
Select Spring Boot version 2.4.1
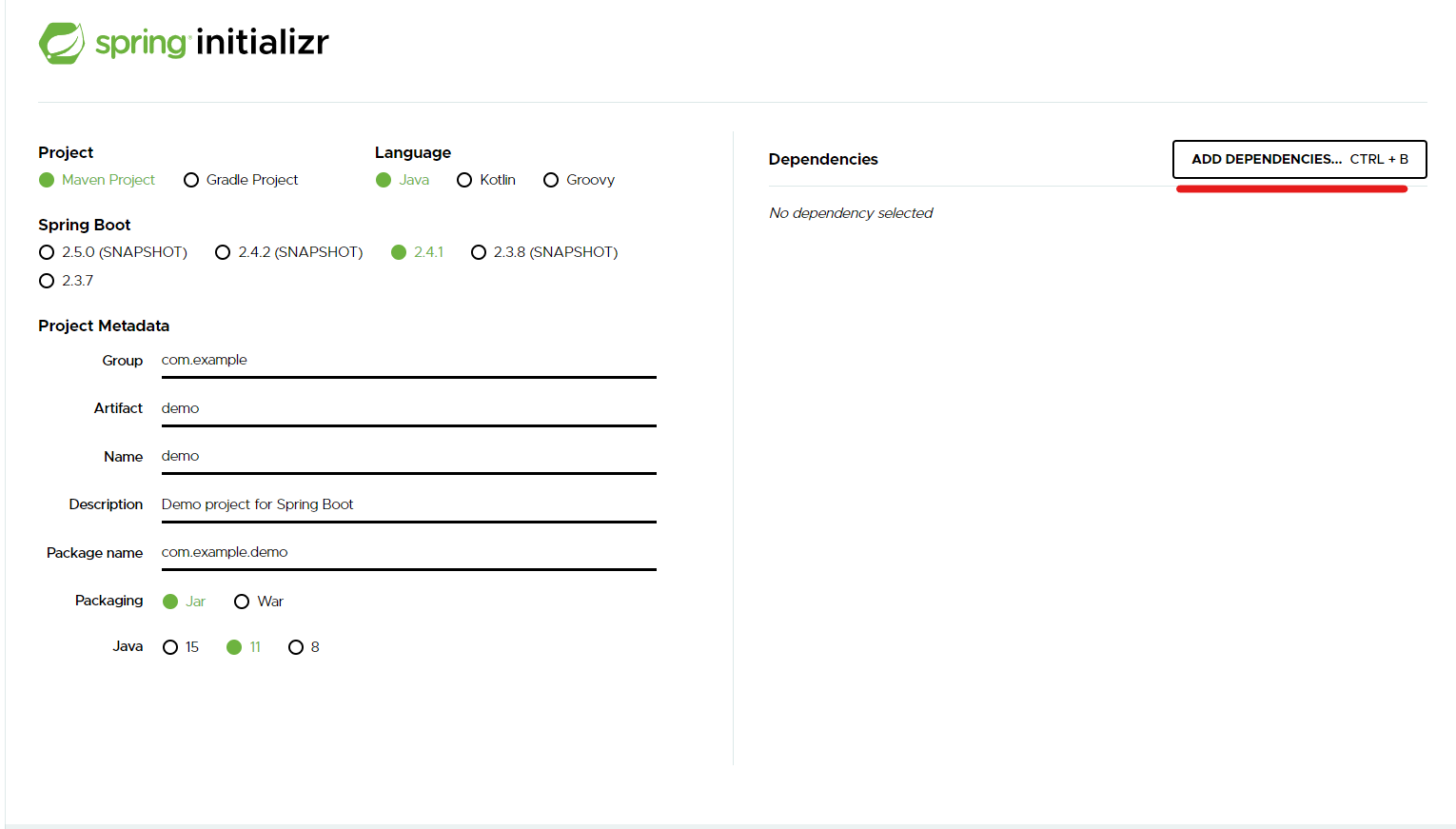point(417,252)
